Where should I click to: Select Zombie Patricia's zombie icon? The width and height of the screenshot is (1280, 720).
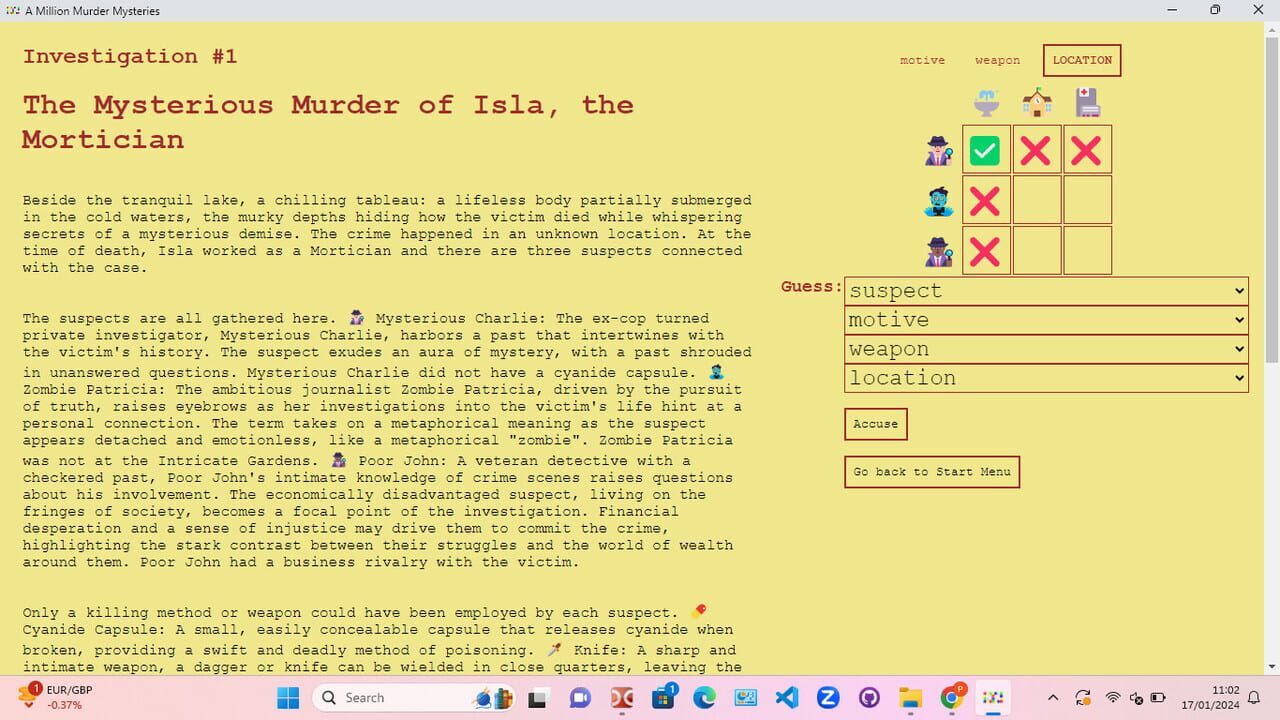(x=936, y=200)
